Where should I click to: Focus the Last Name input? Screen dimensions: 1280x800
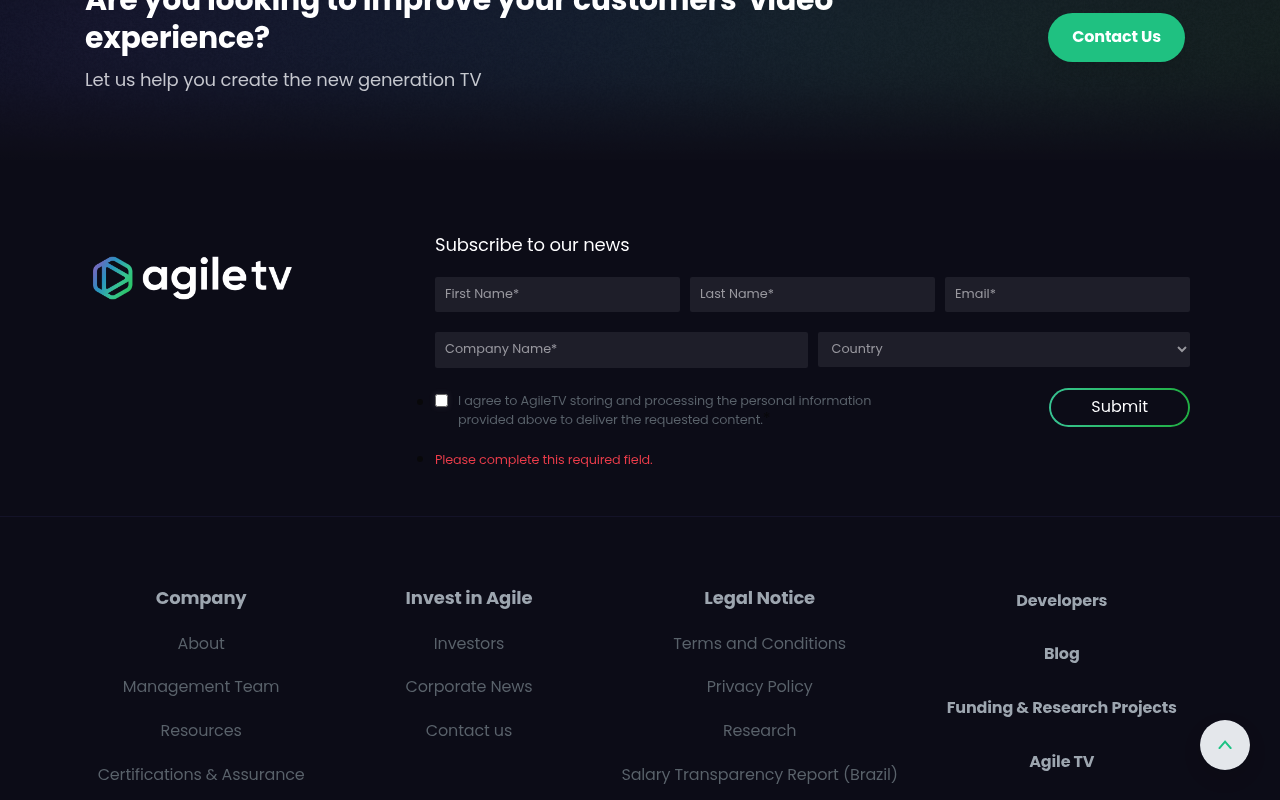point(812,294)
